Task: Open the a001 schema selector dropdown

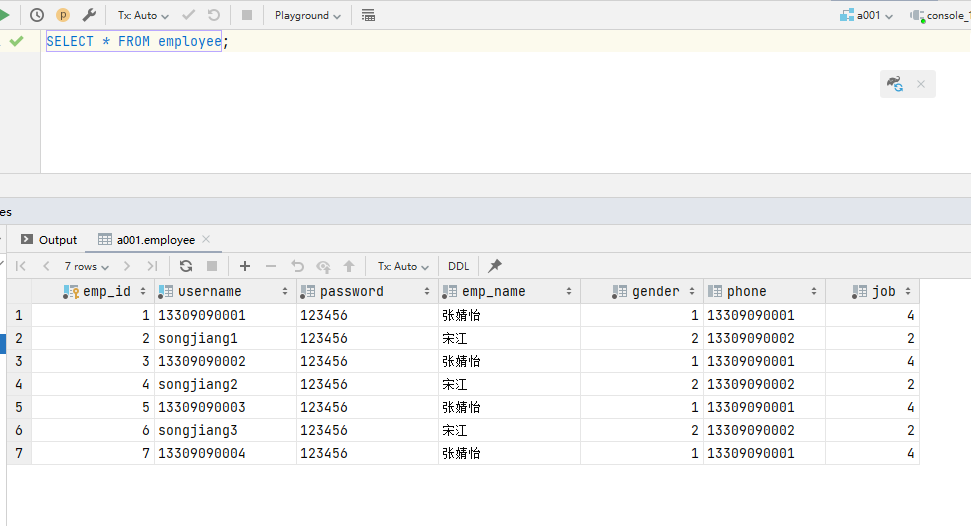Action: (x=866, y=15)
